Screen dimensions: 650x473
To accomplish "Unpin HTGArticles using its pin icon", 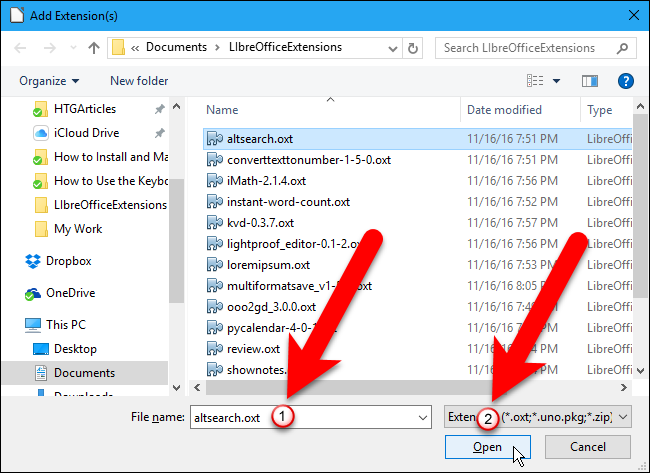I will click(x=160, y=109).
